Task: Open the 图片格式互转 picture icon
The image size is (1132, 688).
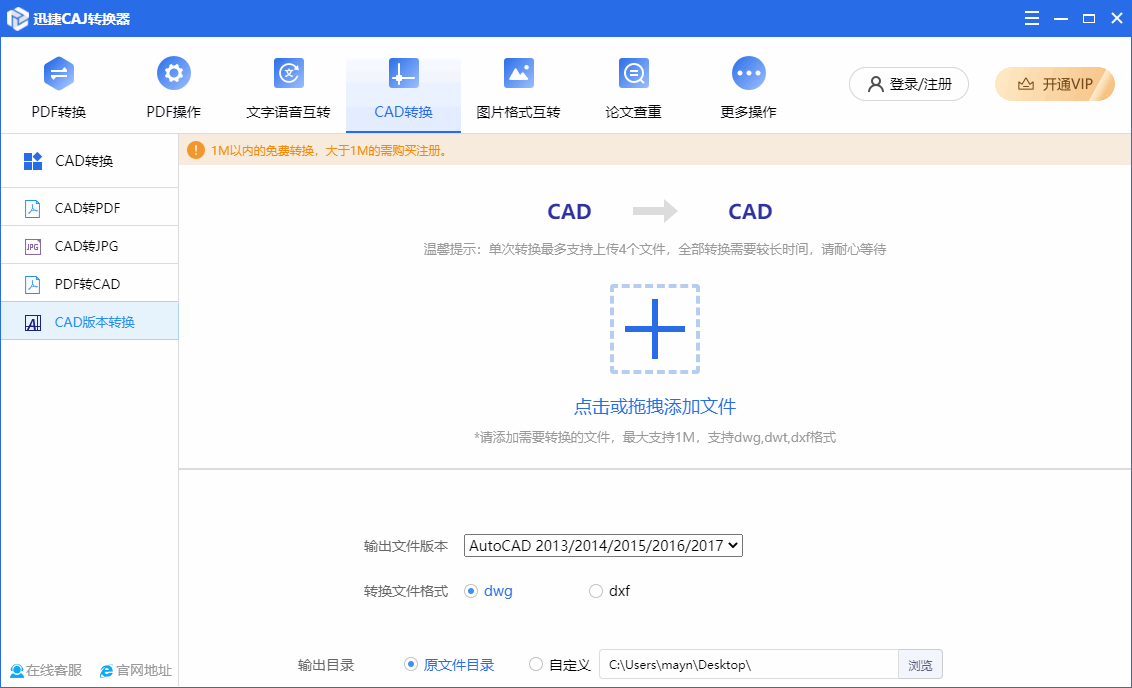Action: pos(518,73)
